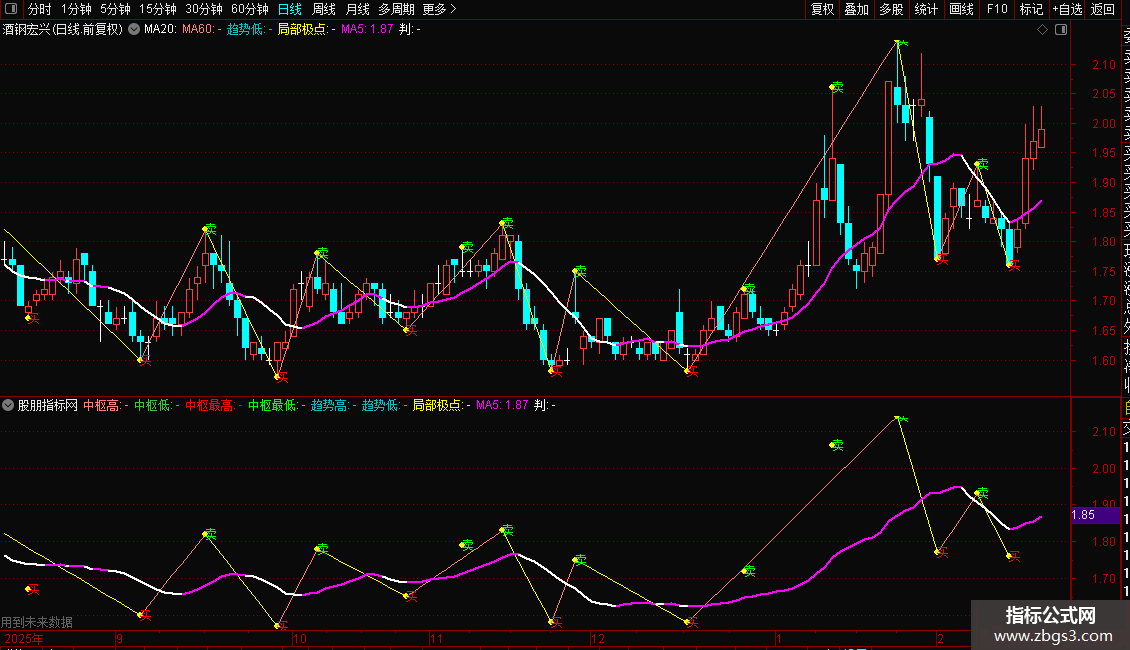
Task: Switch to the 分时 chart tab
Action: pyautogui.click(x=40, y=9)
